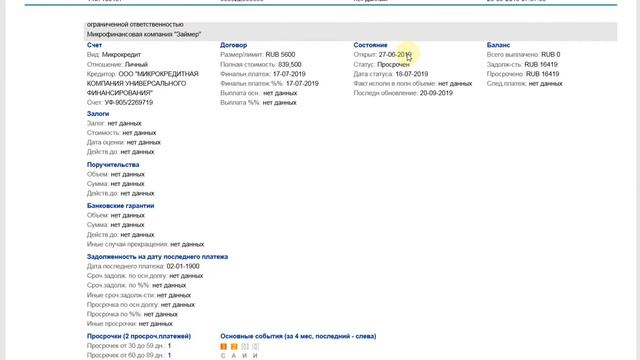640x360 pixels.
Task: Click the 'Состояние' section heading
Action: coord(370,45)
